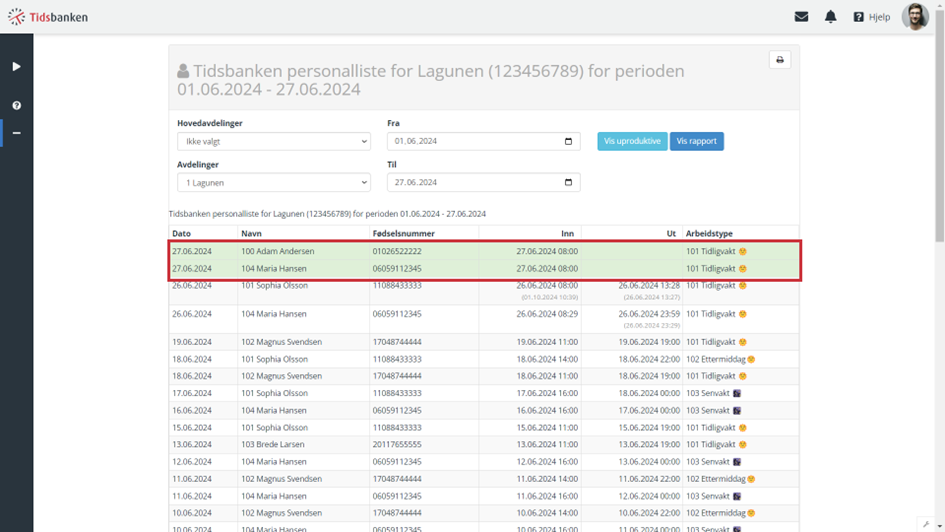The width and height of the screenshot is (945, 532).
Task: Click Ut column header
Action: pos(671,234)
